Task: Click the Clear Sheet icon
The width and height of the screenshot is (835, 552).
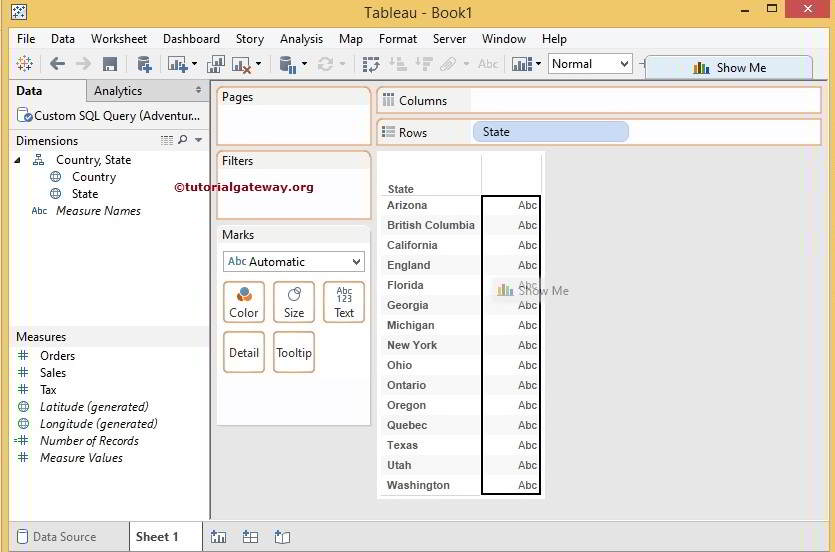Action: (x=241, y=65)
